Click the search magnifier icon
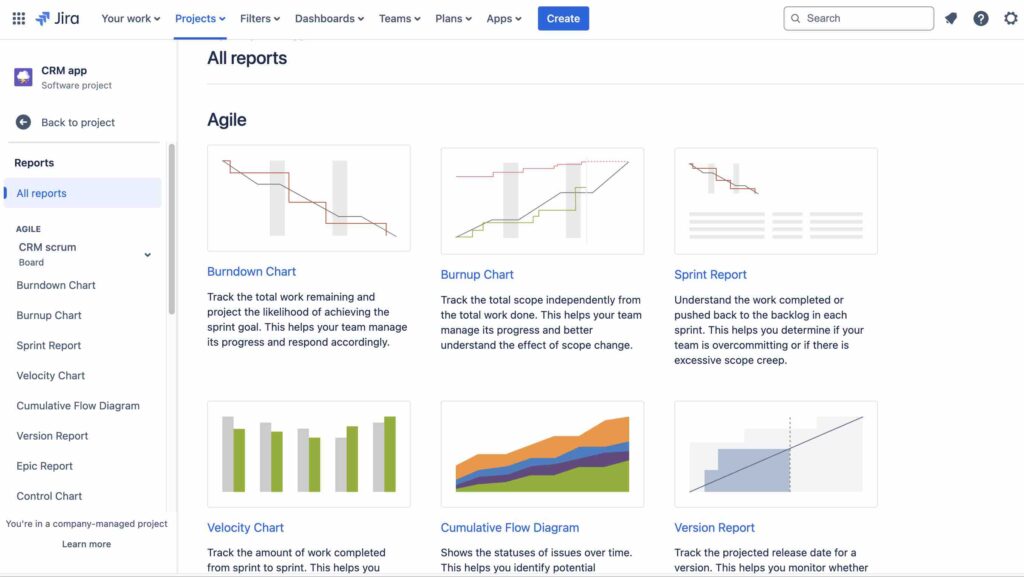1024x577 pixels. [x=795, y=17]
